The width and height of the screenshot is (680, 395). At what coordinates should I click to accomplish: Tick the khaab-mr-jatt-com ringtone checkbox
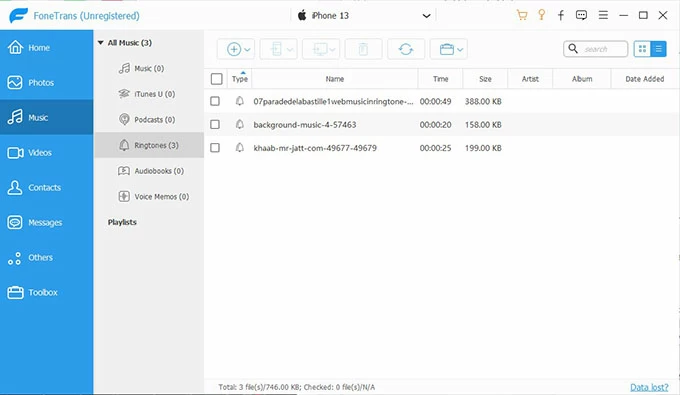215,148
